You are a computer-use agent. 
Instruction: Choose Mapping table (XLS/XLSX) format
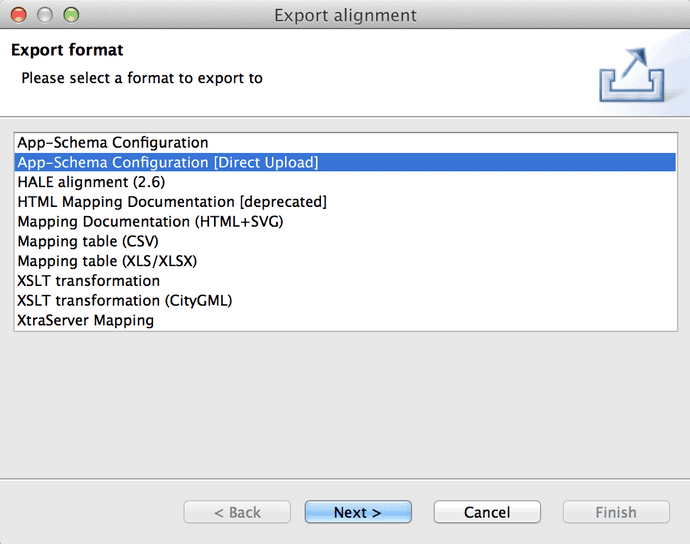[345, 261]
